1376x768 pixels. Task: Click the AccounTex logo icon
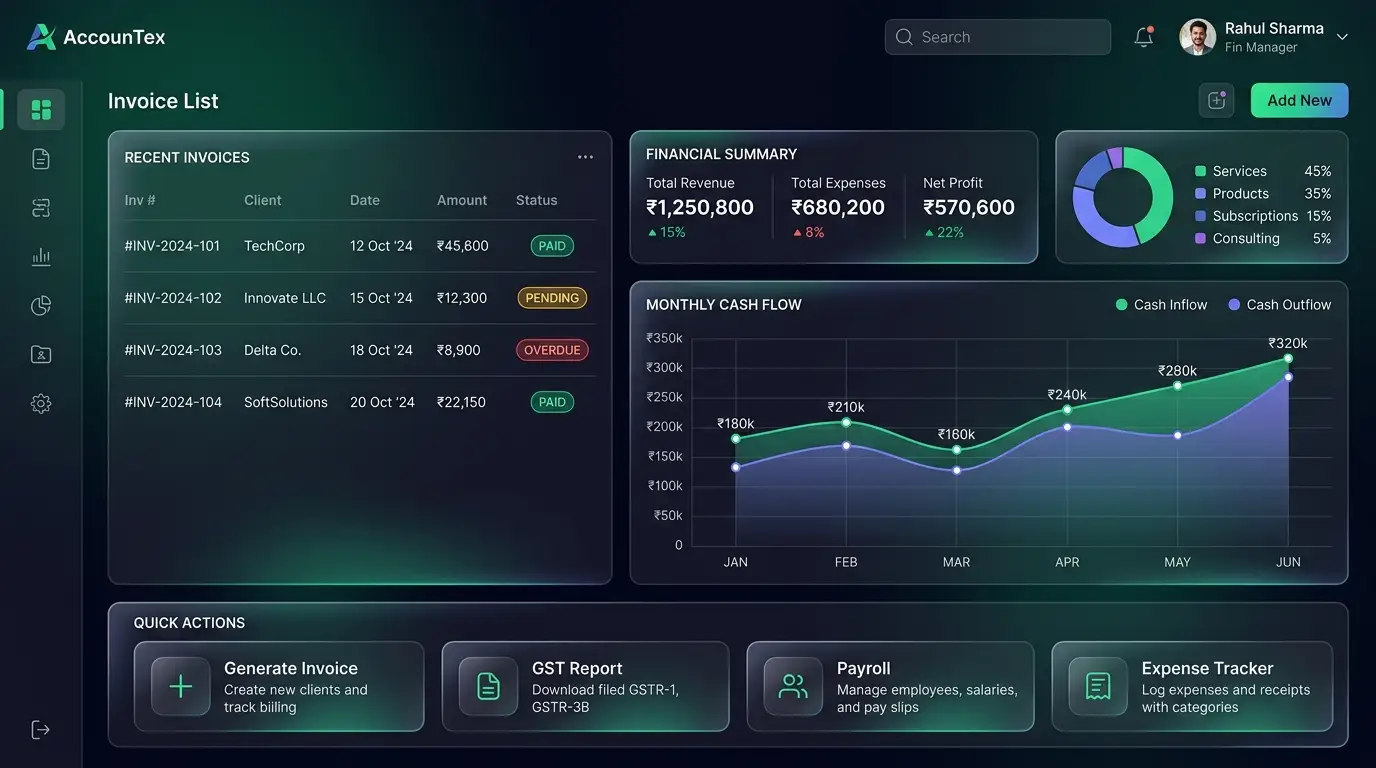(41, 37)
